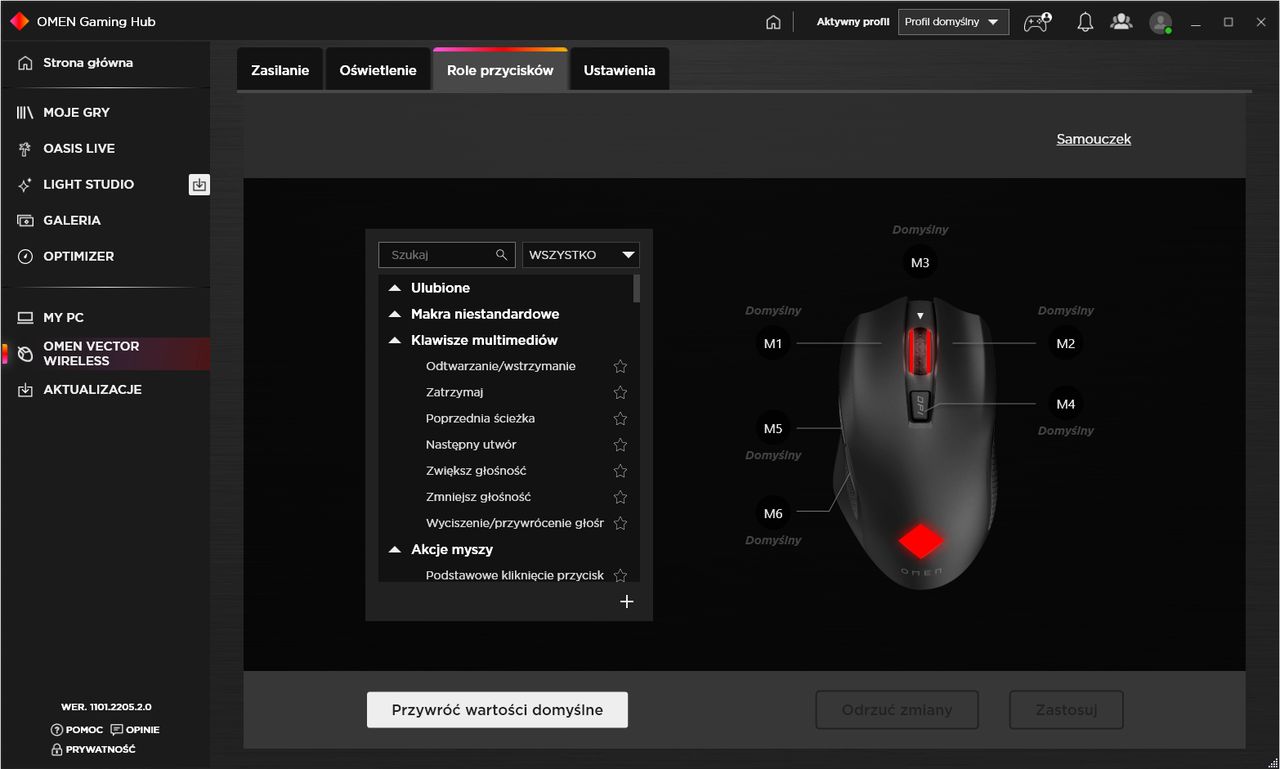
Task: Select Zatrzymaj action in list
Action: point(454,392)
